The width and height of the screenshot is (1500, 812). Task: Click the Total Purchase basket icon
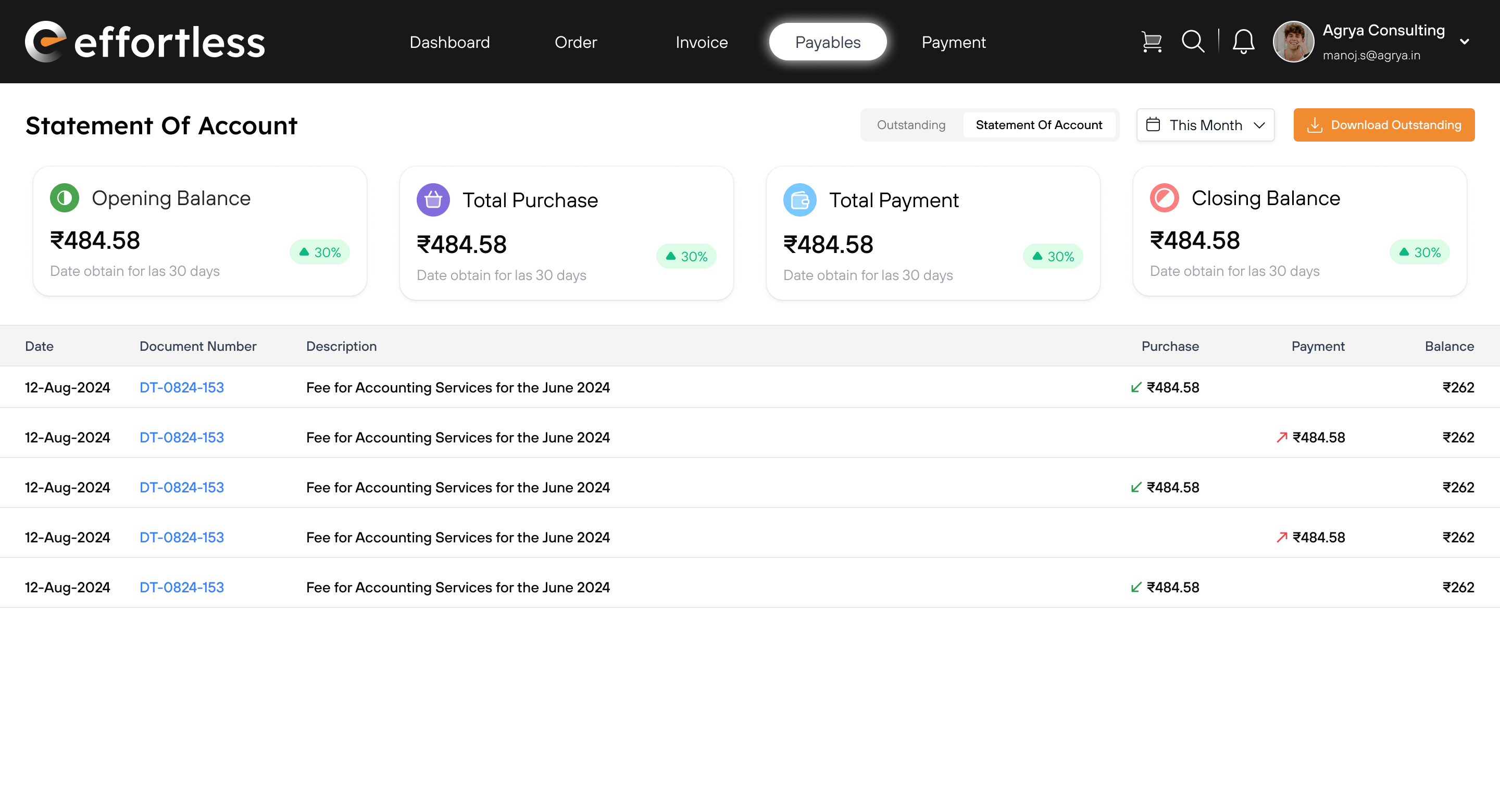click(433, 200)
